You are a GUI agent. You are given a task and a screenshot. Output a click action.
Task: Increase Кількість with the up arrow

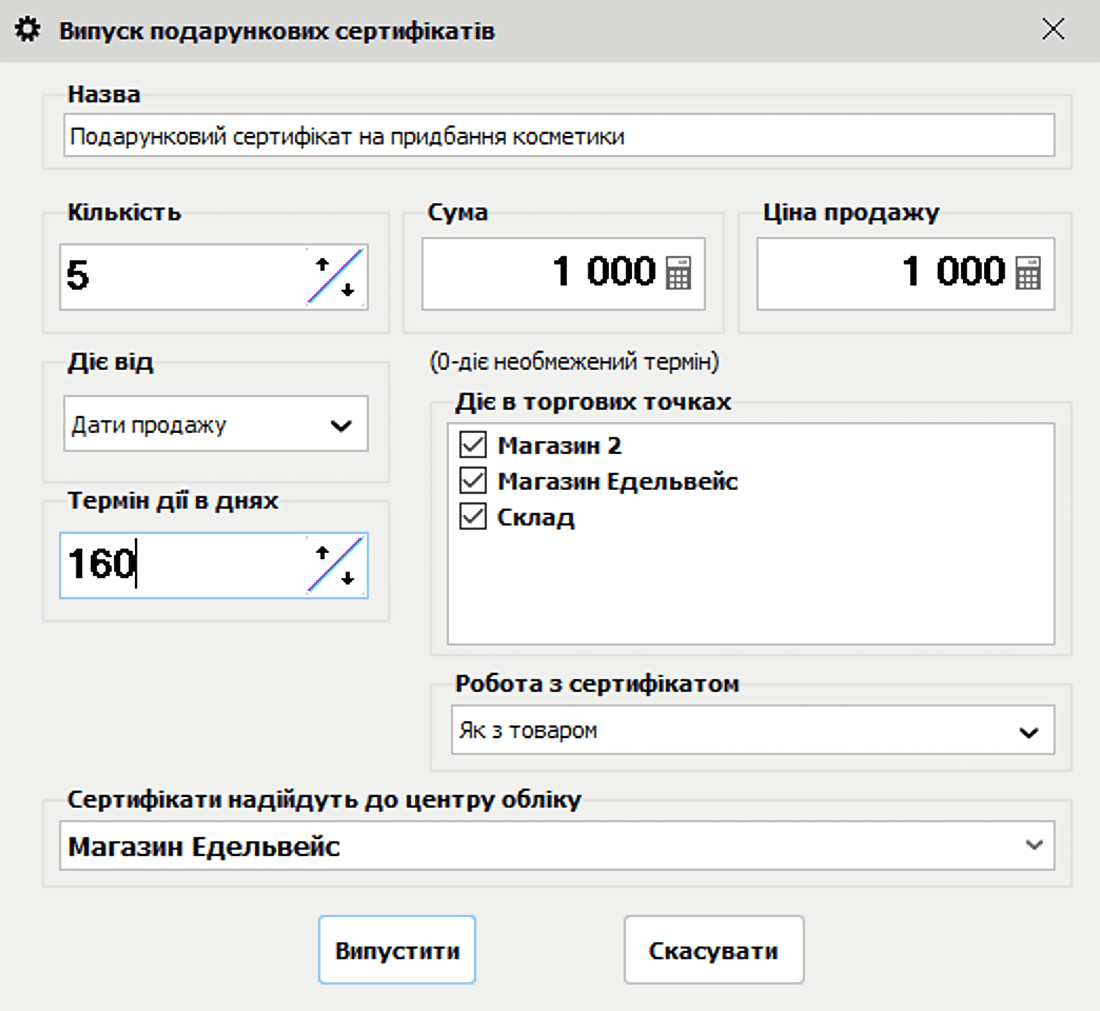[322, 264]
